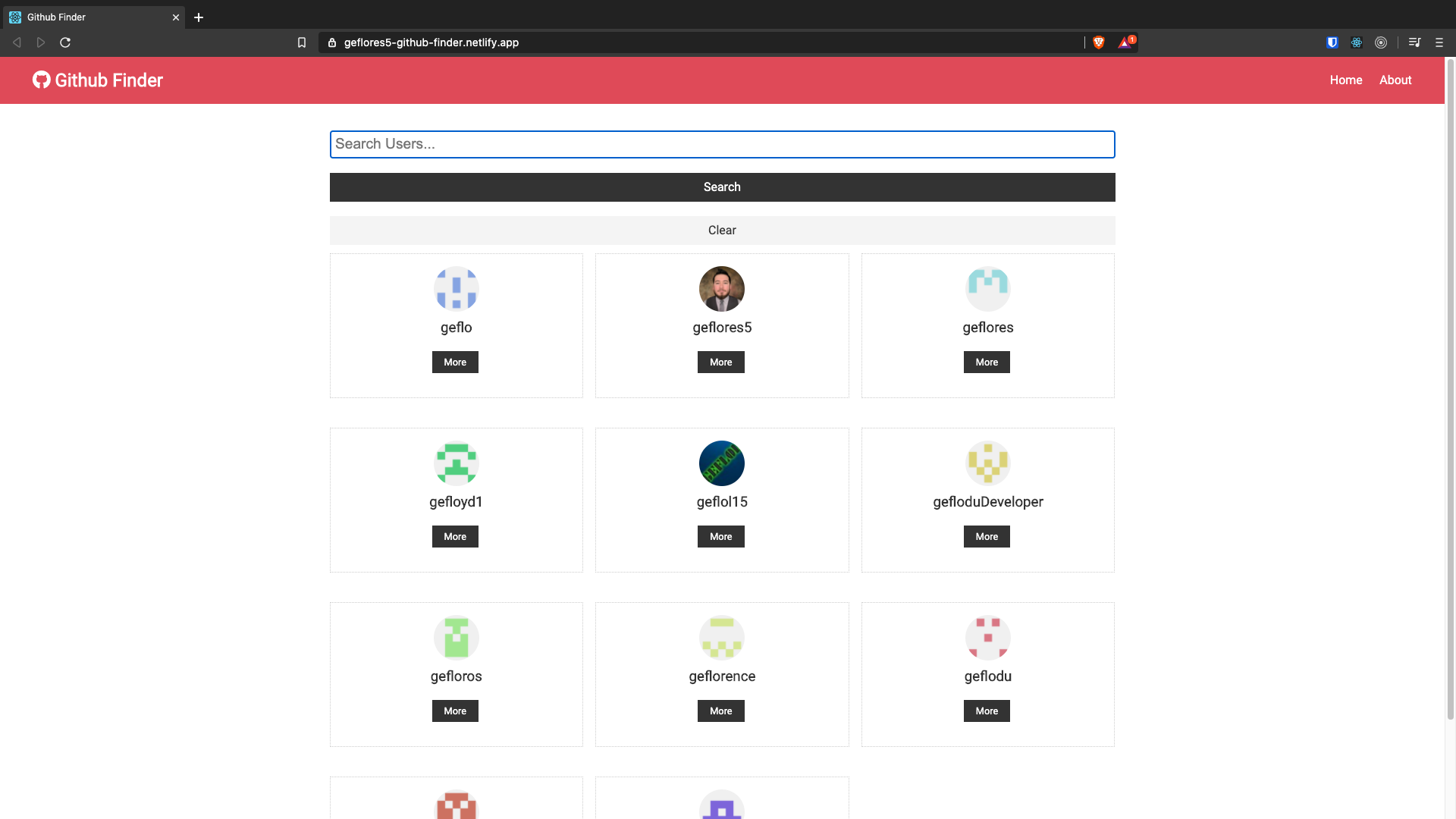Open Brave Rewards triangle icon
The width and height of the screenshot is (1456, 819).
1125,42
